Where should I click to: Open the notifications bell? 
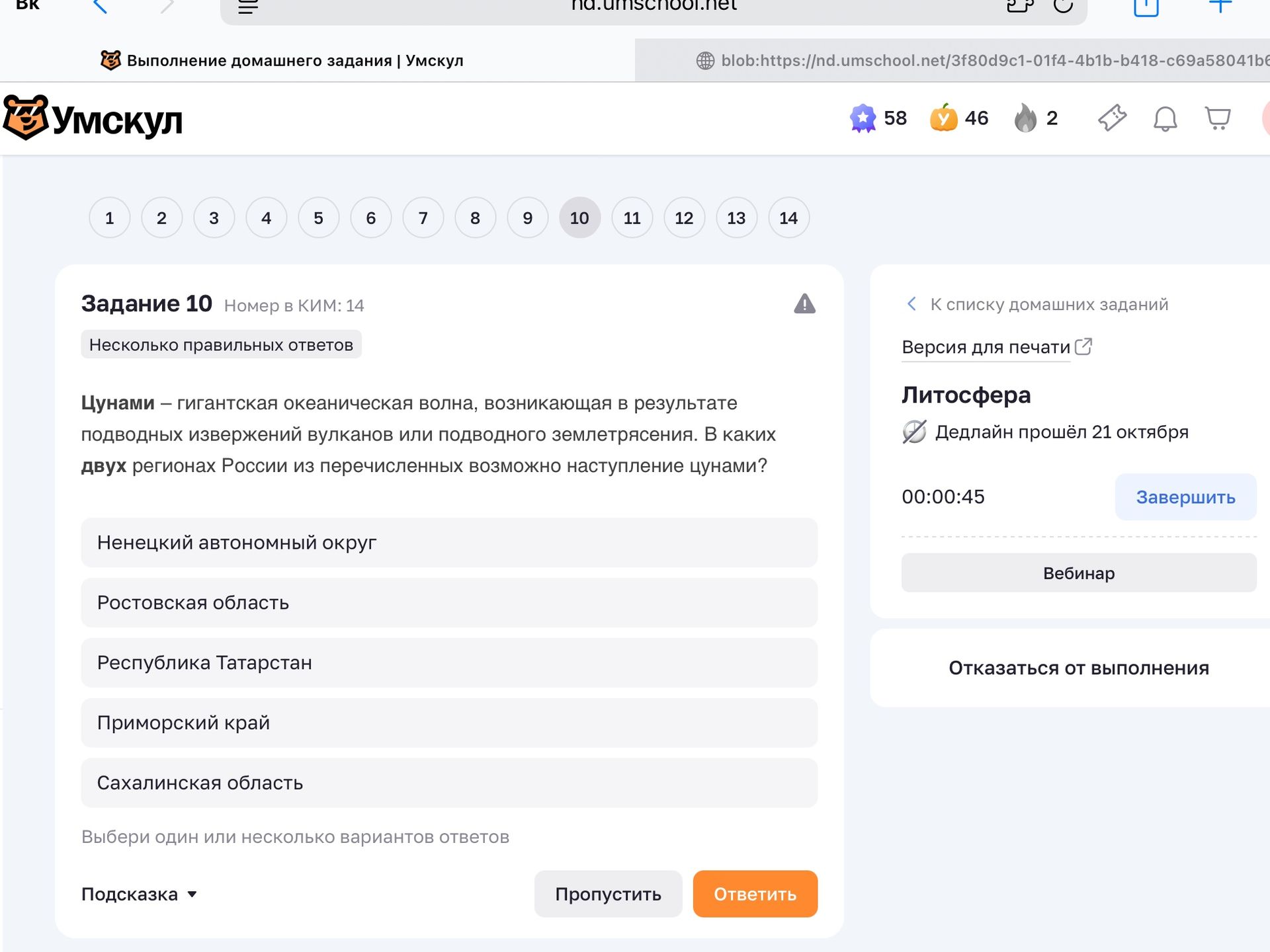coord(1165,119)
